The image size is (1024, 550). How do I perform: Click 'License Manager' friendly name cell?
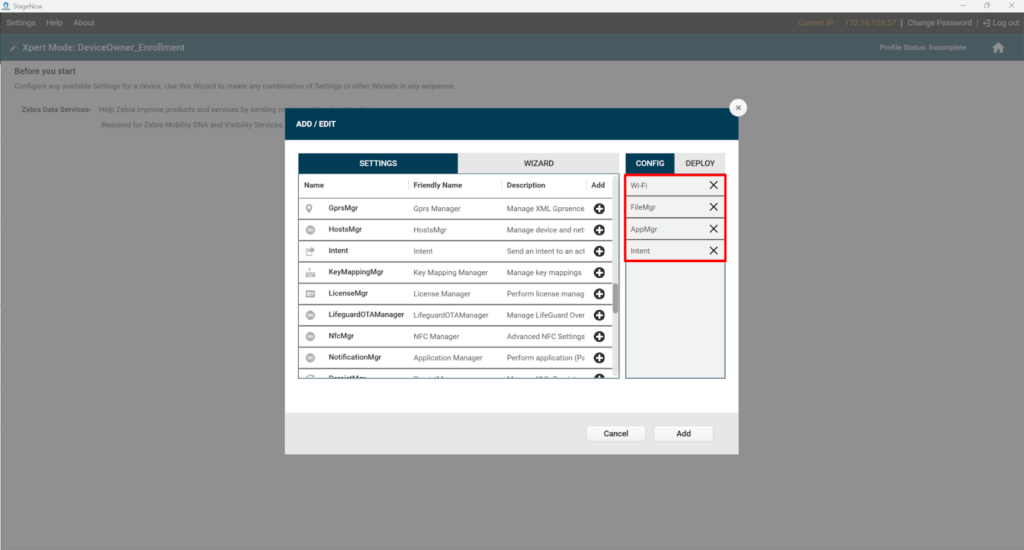[441, 295]
